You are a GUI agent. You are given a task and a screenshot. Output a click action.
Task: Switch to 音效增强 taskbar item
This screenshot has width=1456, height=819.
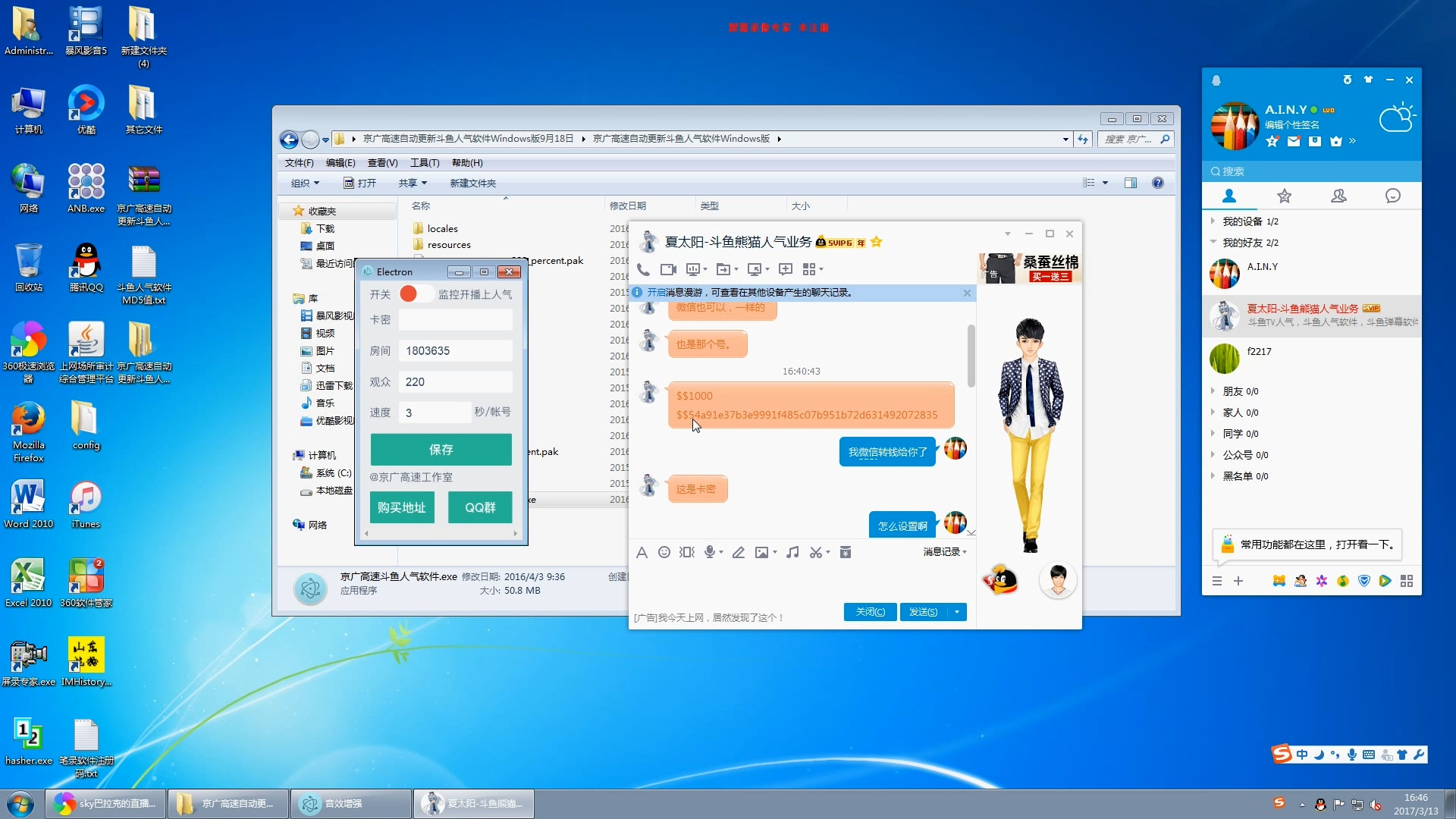351,804
